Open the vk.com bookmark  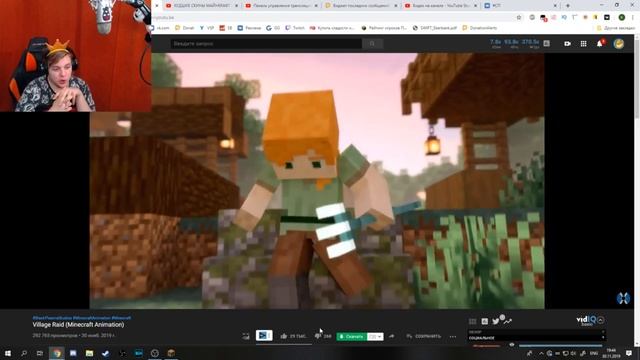click(x=160, y=28)
